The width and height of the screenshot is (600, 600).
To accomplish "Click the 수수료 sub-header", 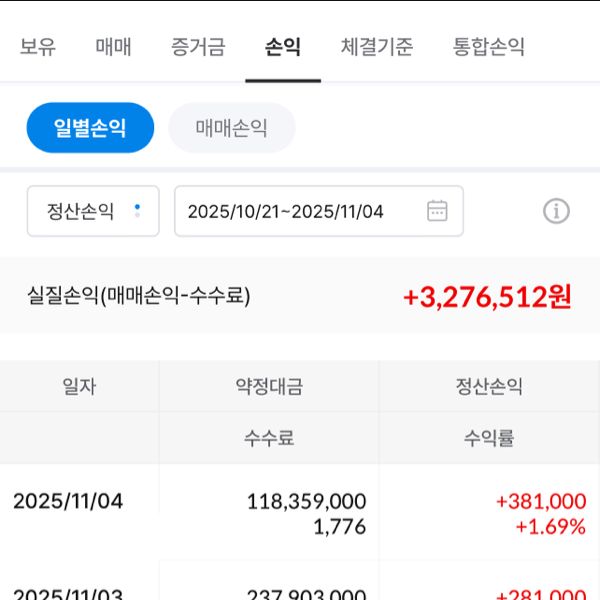I will click(x=269, y=438).
